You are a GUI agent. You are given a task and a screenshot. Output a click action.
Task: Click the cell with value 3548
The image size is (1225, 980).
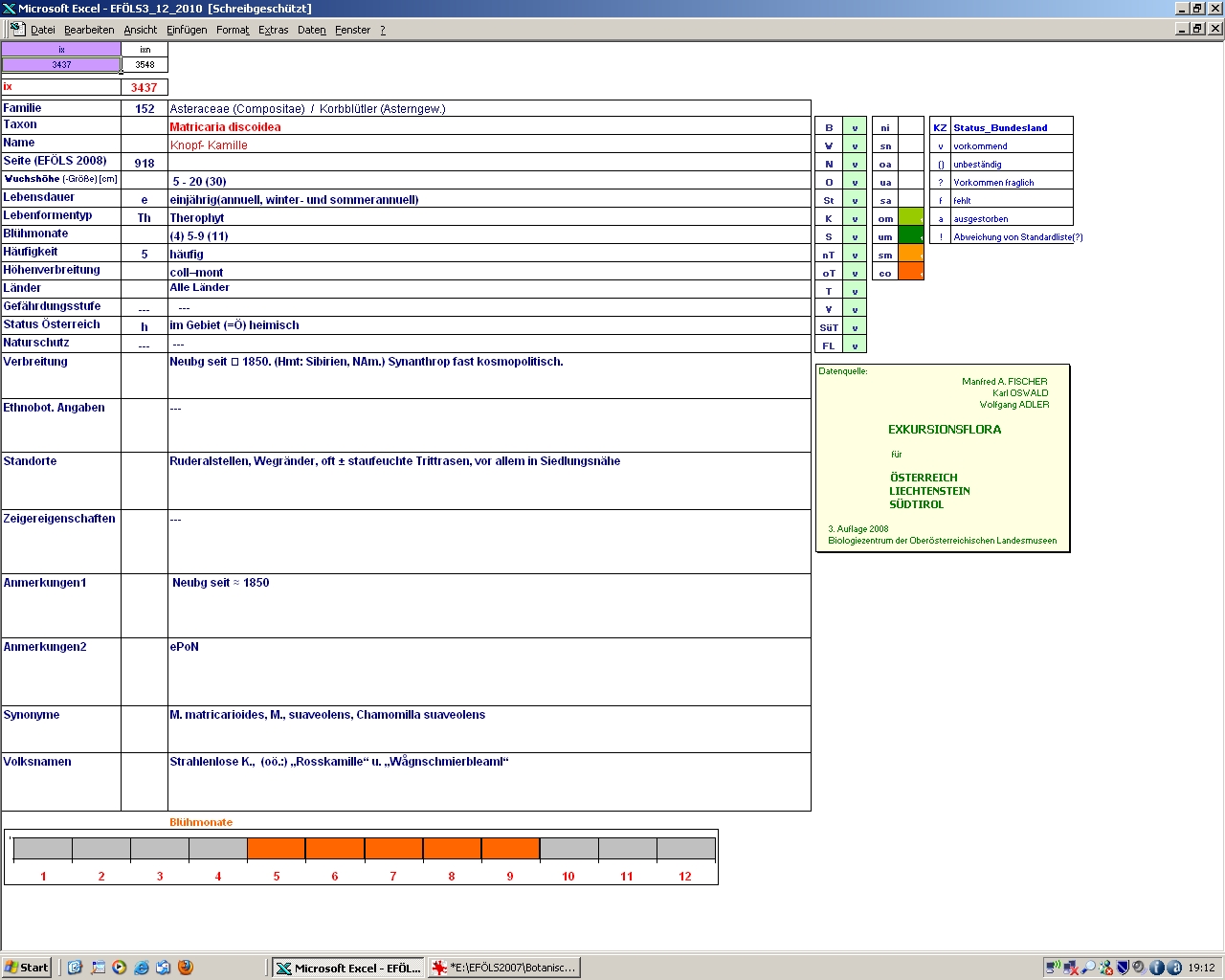point(145,65)
